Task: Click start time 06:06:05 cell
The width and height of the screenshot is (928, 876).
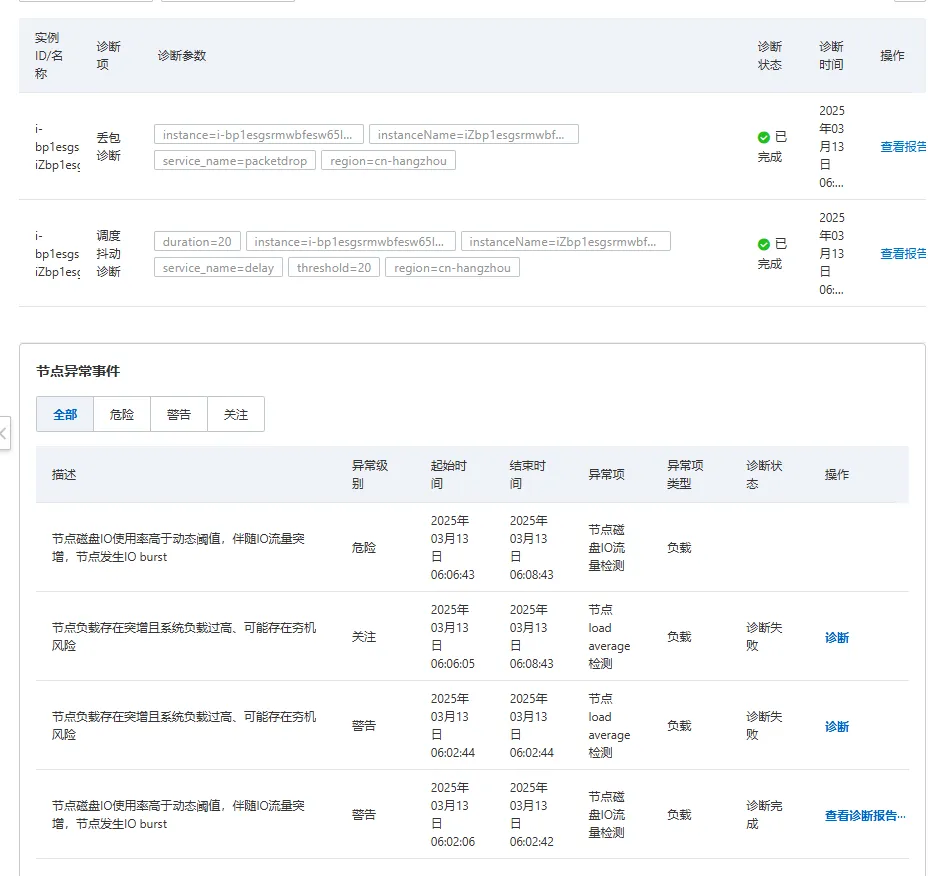Action: 452,637
